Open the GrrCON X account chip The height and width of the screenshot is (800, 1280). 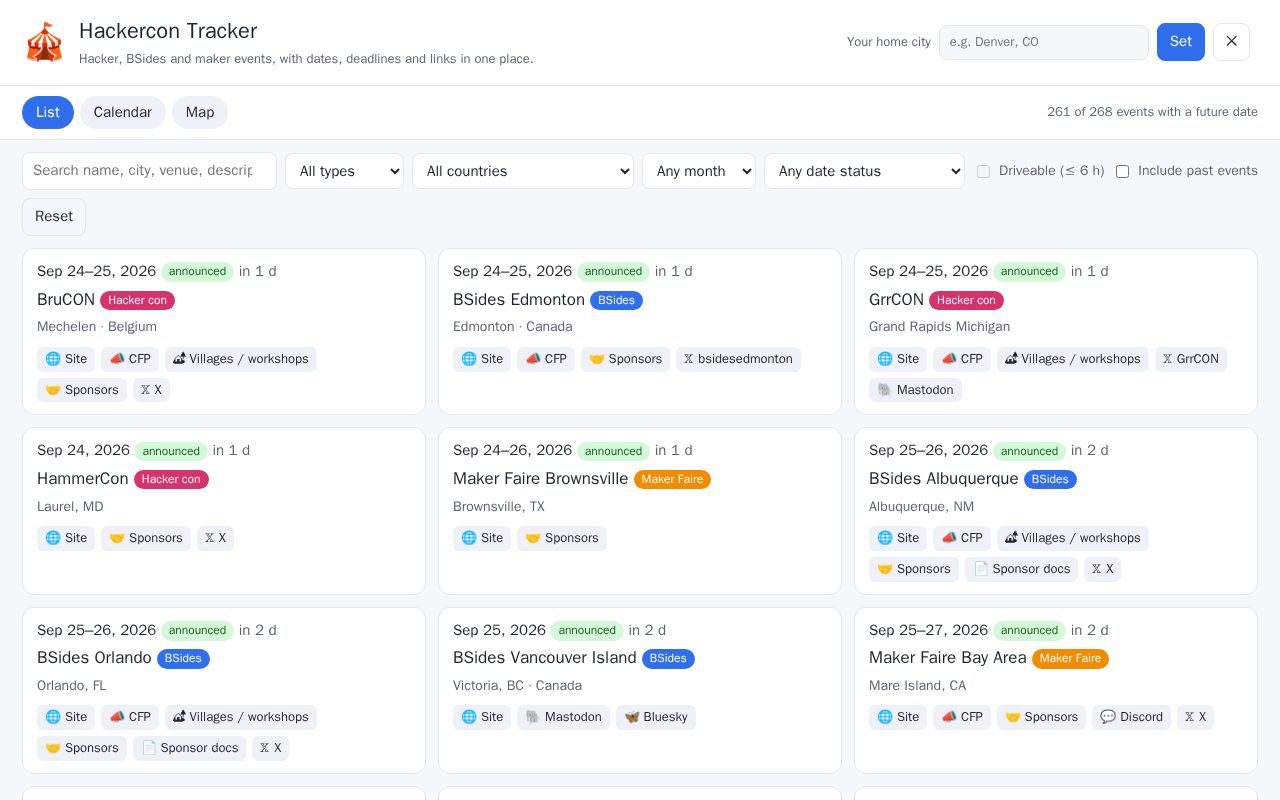1190,359
